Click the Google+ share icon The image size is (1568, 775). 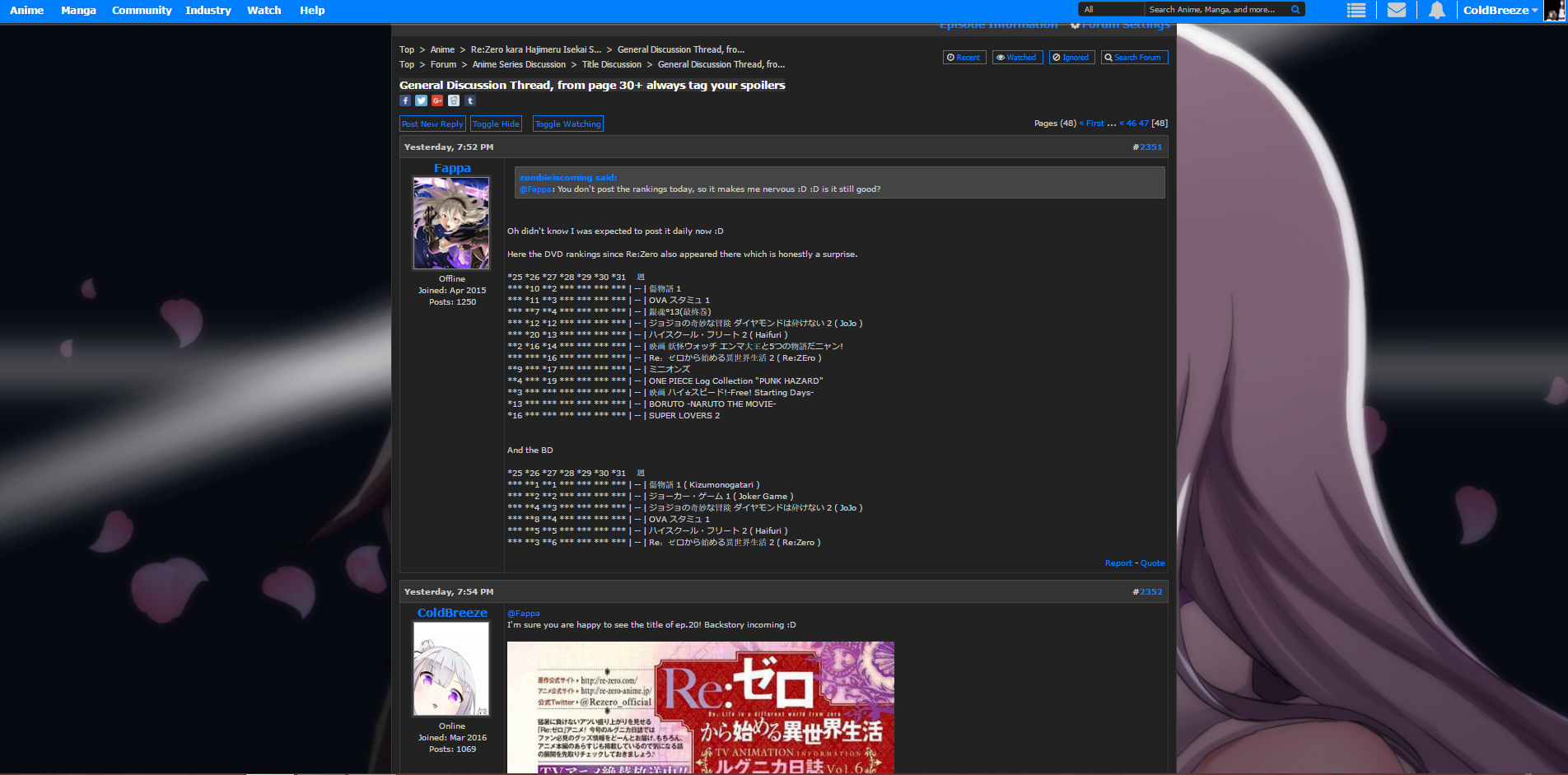click(437, 100)
